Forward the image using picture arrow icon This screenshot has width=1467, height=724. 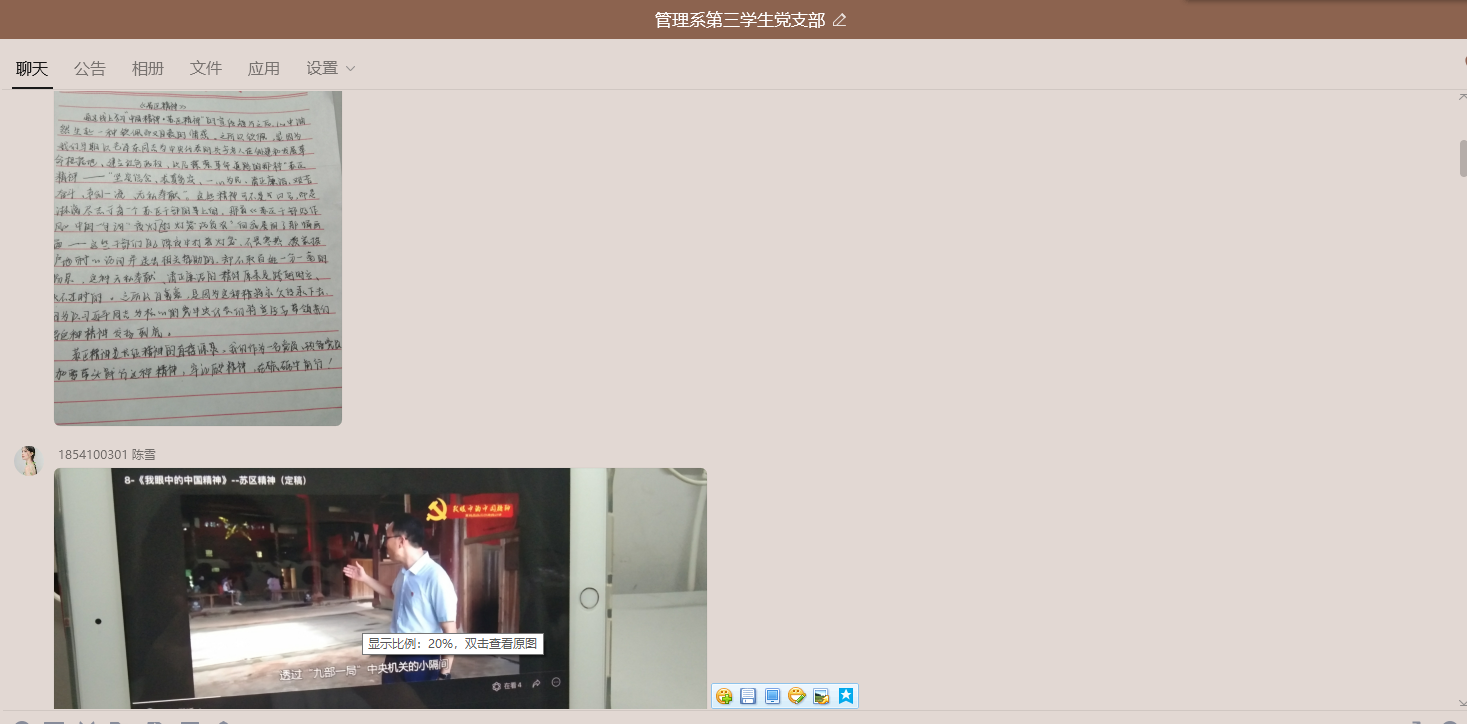[821, 696]
